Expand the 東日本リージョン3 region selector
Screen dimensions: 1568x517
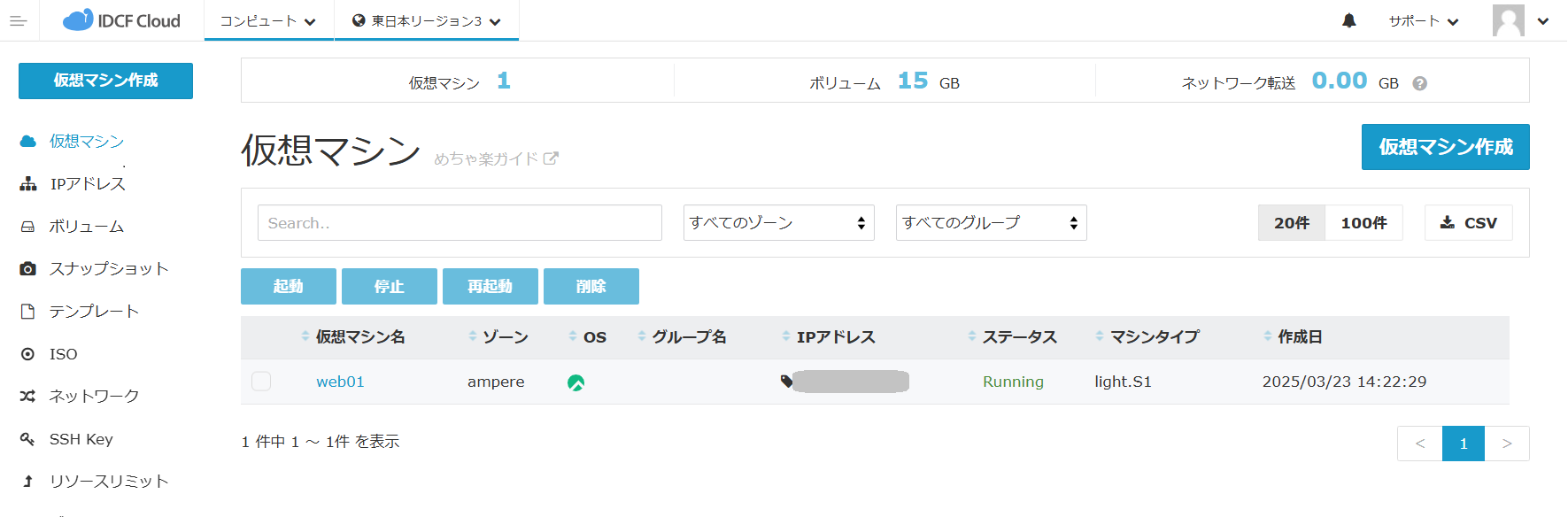[426, 21]
